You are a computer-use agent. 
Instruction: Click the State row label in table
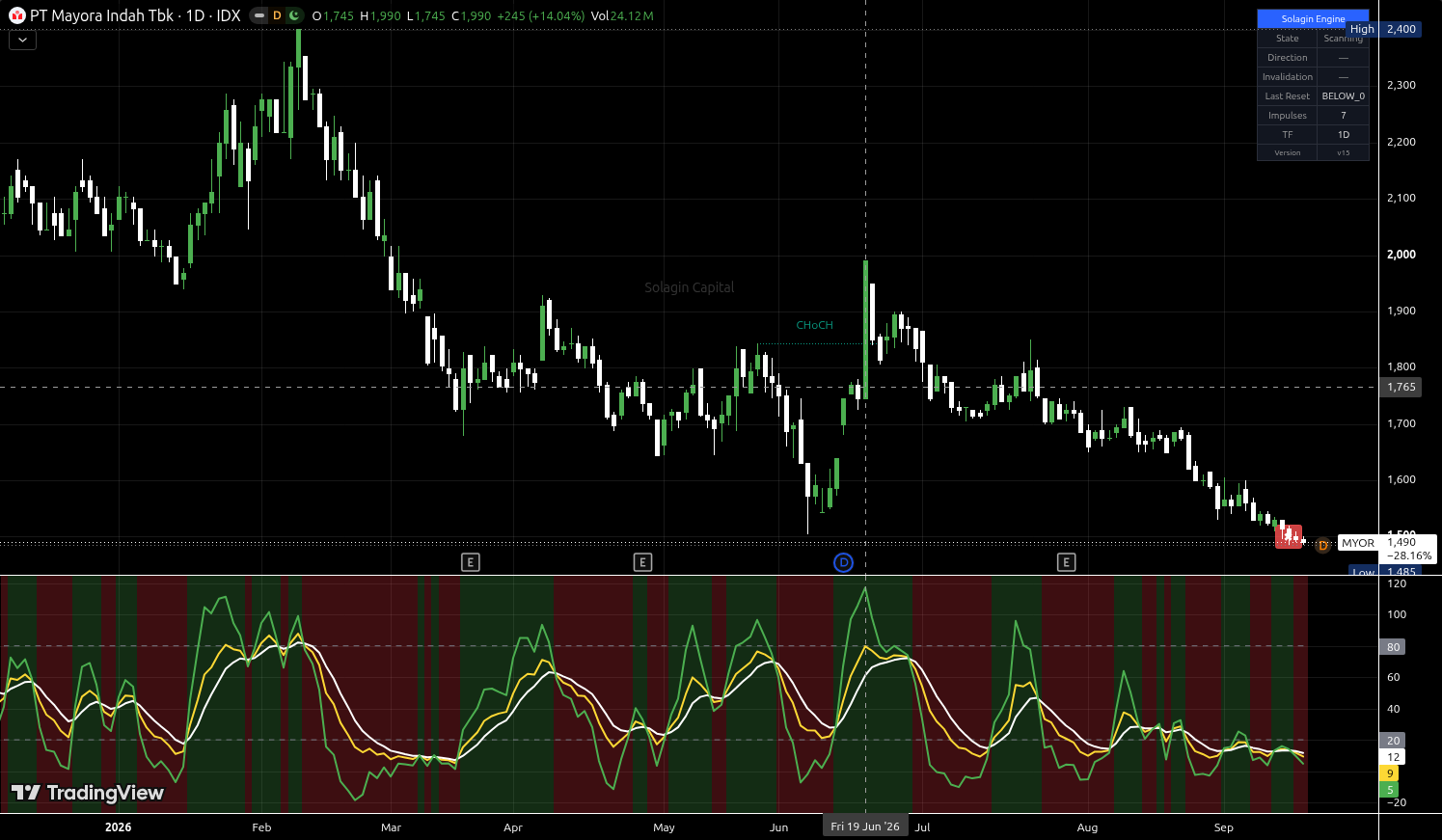[x=1288, y=39]
